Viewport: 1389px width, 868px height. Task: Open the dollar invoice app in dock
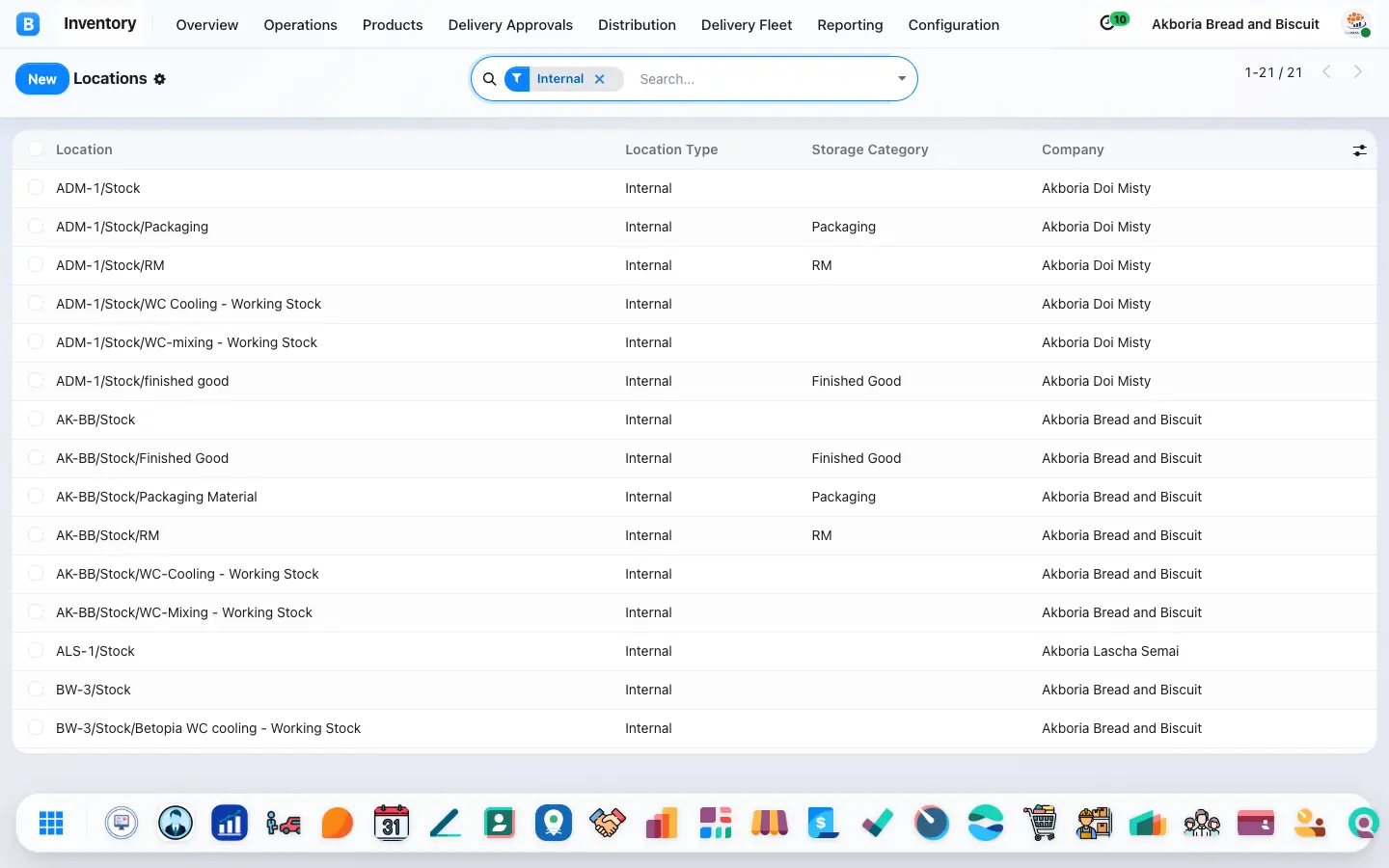tap(824, 823)
